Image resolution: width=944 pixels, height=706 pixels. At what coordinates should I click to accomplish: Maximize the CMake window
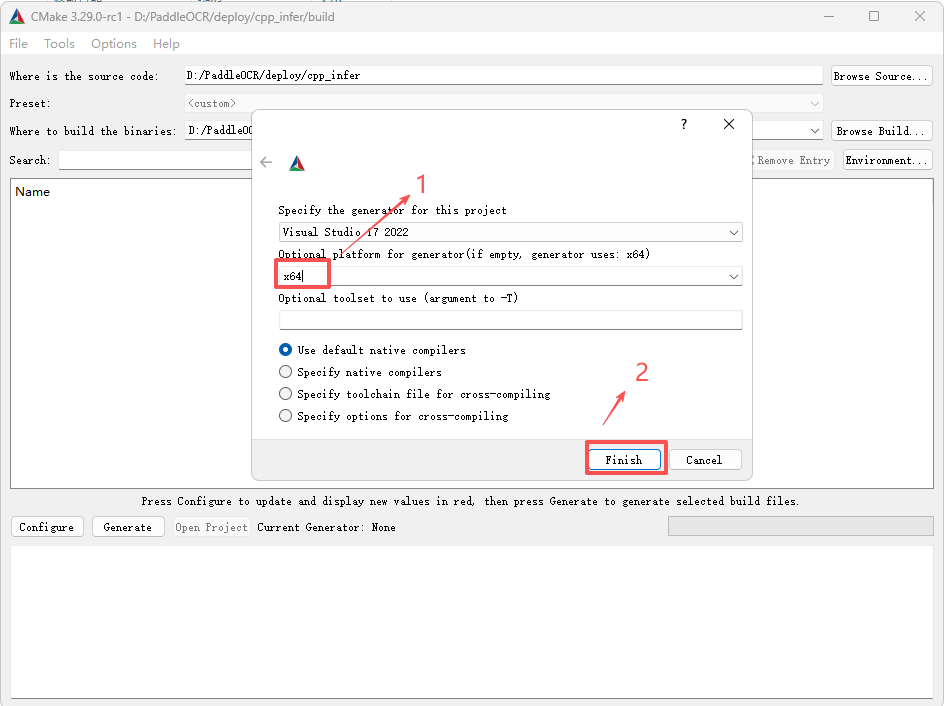(874, 17)
